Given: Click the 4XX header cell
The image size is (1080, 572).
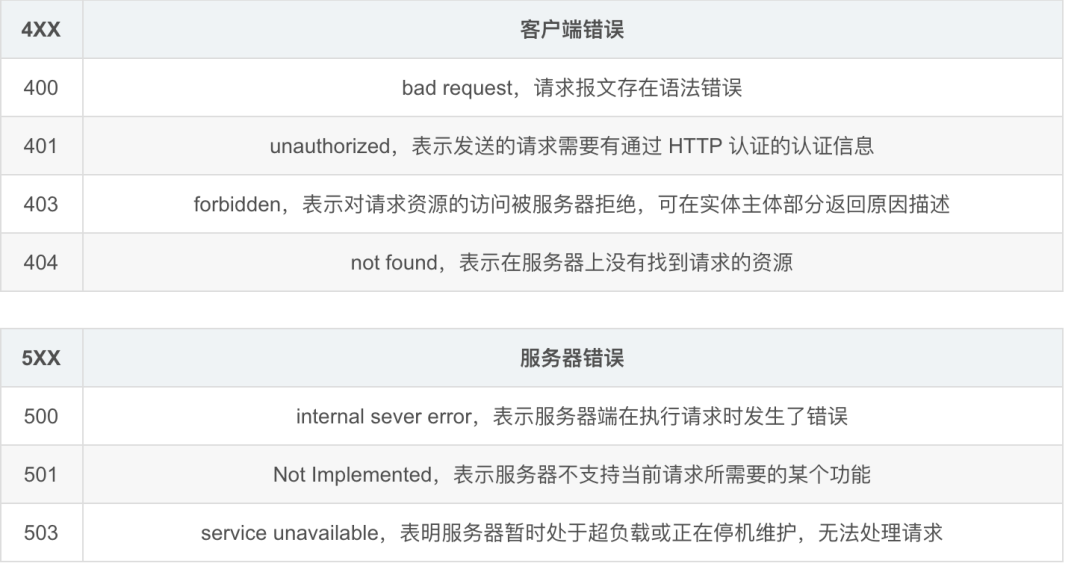Looking at the screenshot, I should click(x=41, y=30).
